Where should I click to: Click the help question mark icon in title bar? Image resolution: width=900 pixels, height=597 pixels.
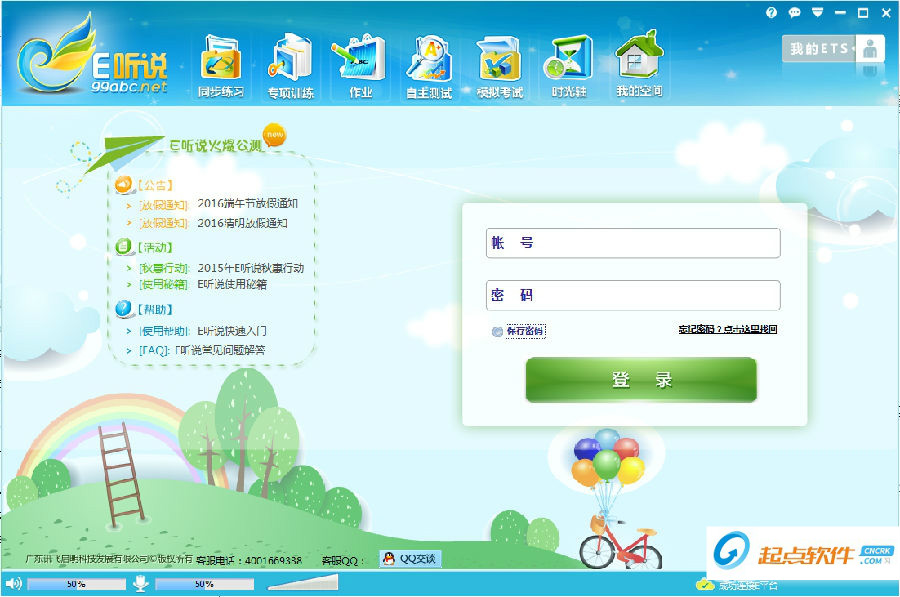[771, 13]
